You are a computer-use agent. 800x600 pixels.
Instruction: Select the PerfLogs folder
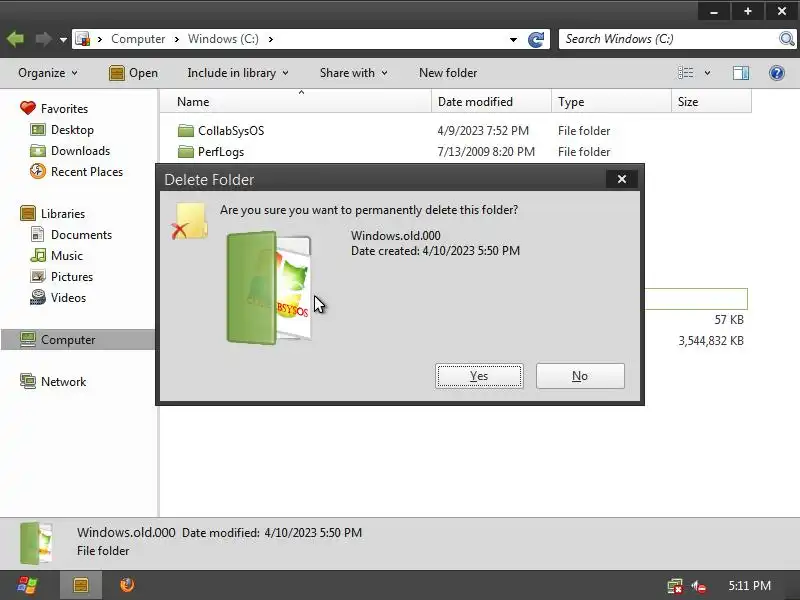pyautogui.click(x=221, y=152)
